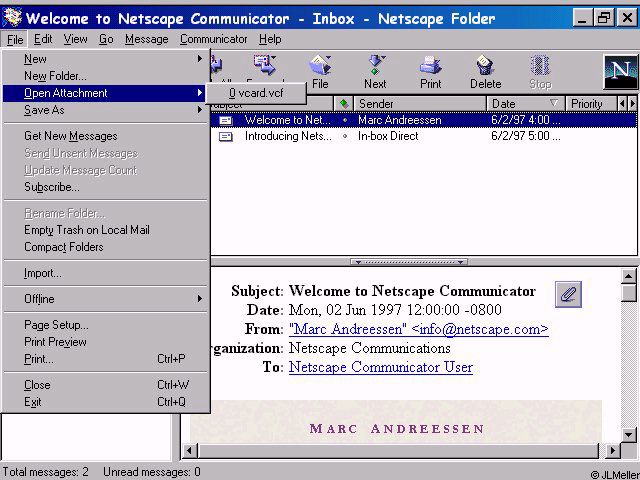Click horizontal scroll left arrow in message pane
This screenshot has width=640, height=480.
[x=189, y=451]
